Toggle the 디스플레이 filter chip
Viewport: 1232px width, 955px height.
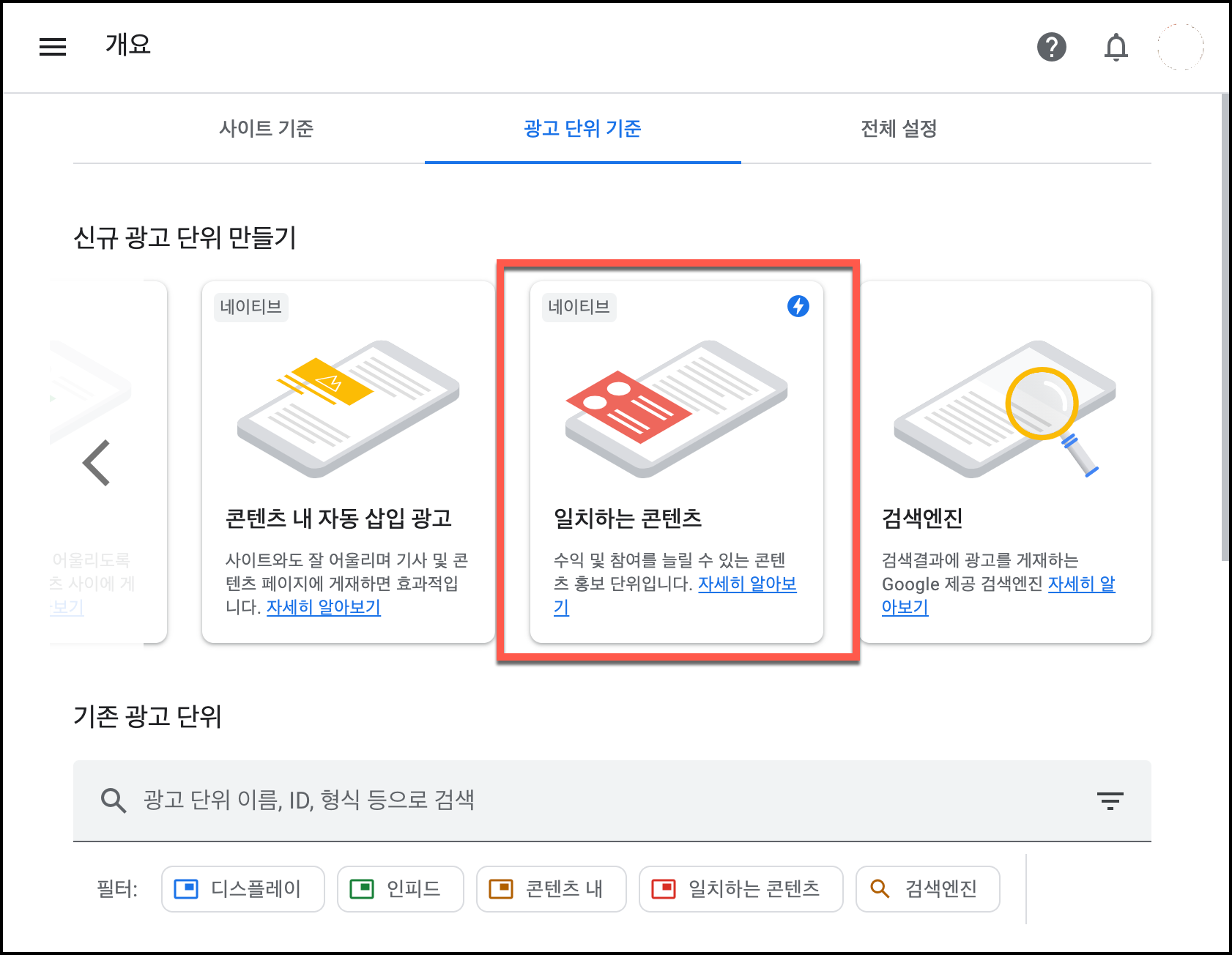click(x=242, y=889)
